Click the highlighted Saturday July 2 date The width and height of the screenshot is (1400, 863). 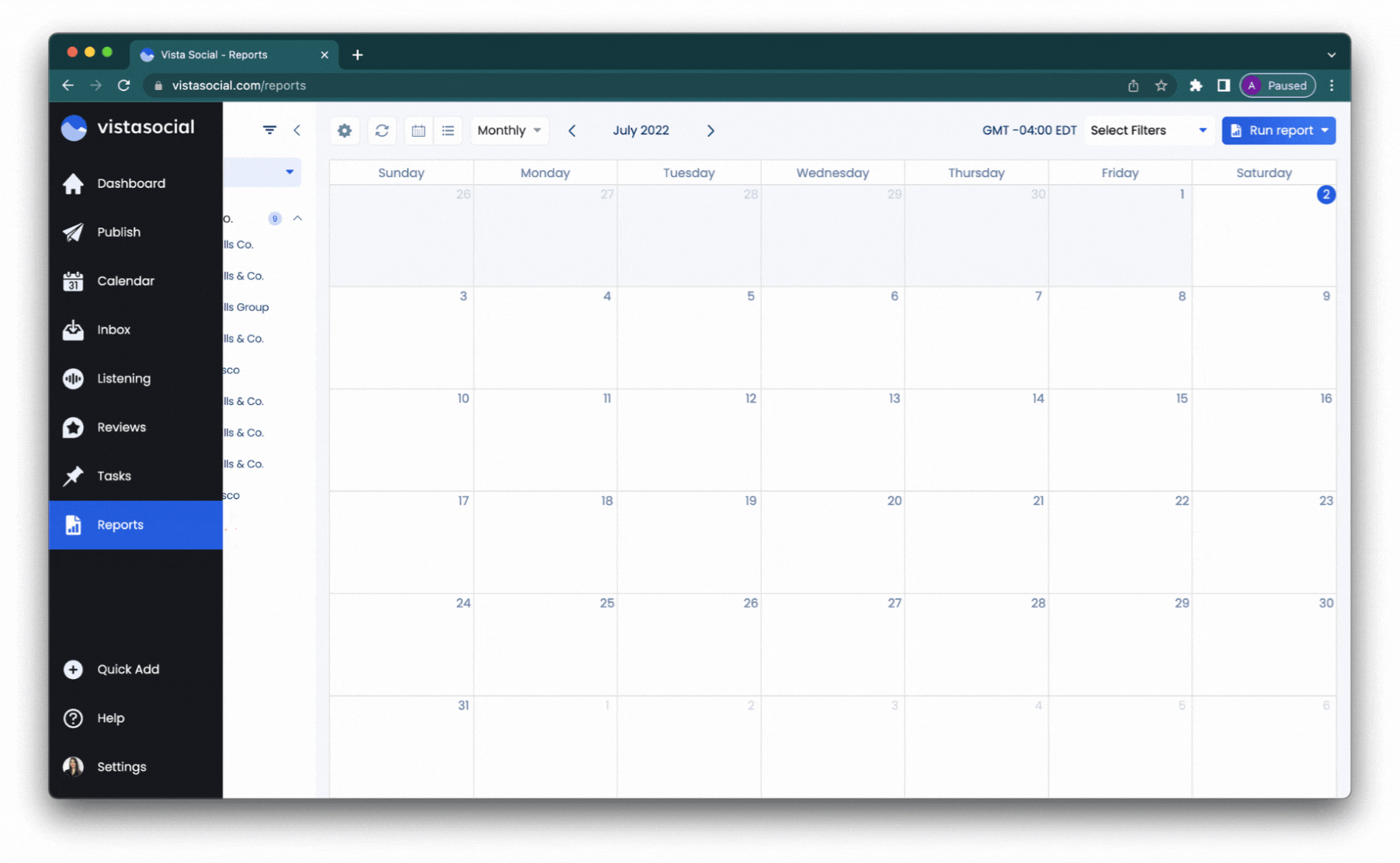click(1326, 195)
